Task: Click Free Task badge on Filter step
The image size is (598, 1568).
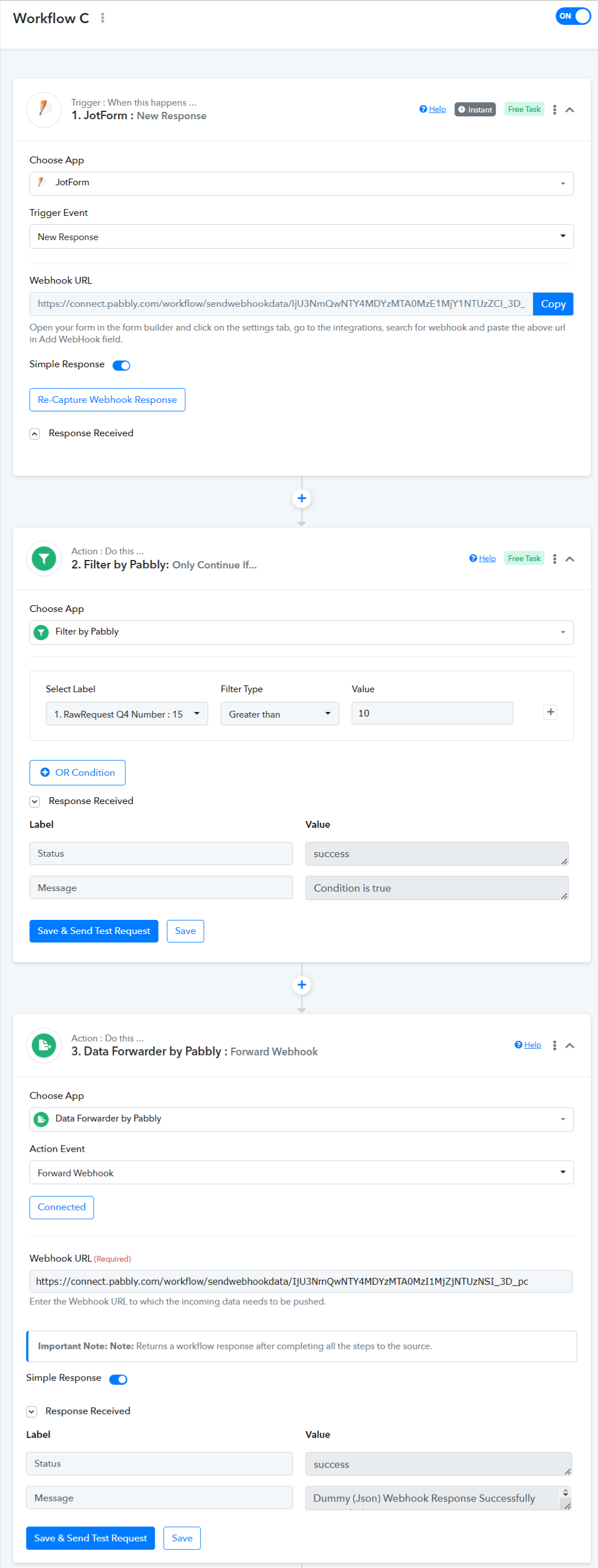Action: coord(524,558)
